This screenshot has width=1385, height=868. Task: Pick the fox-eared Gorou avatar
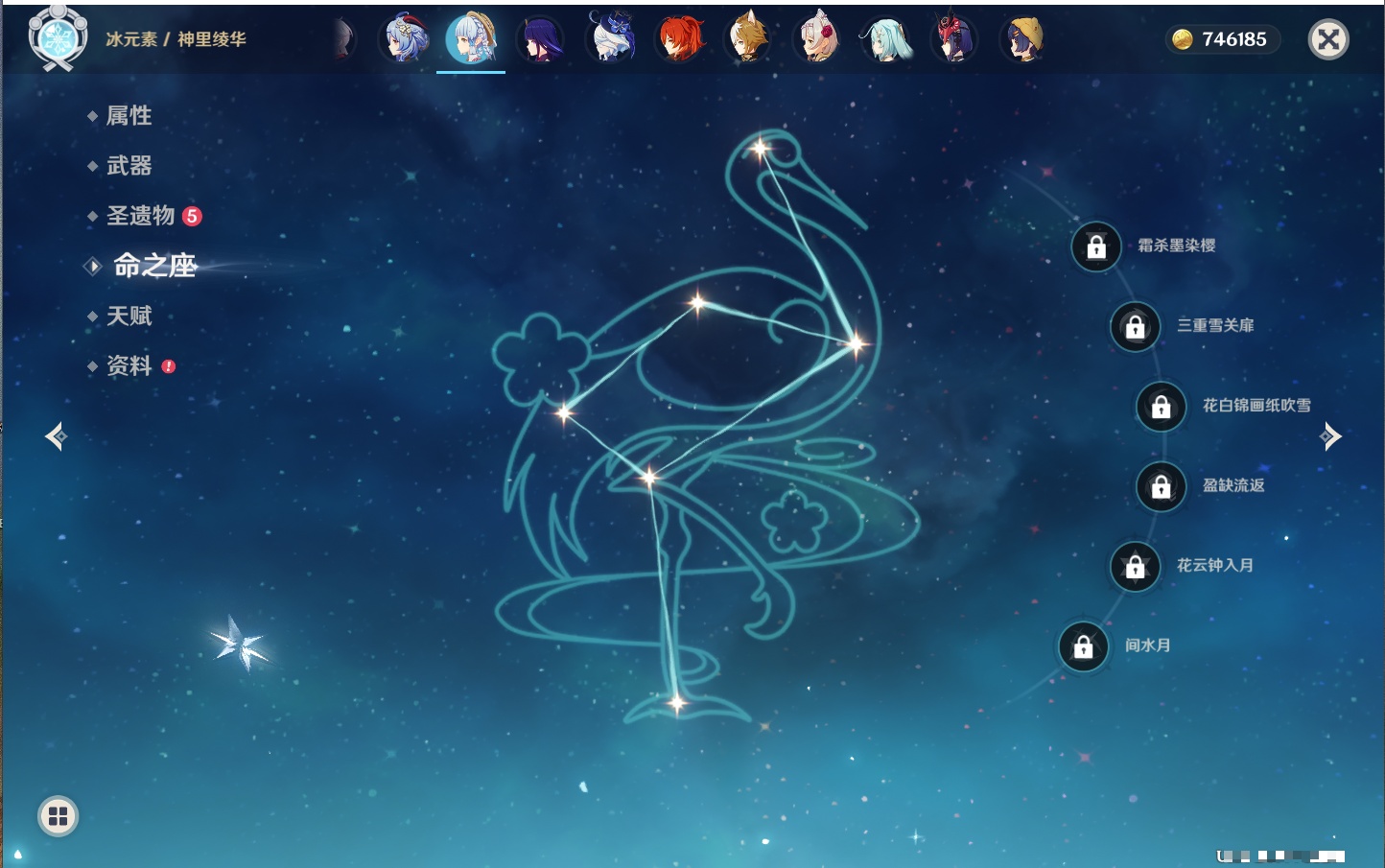coord(748,39)
